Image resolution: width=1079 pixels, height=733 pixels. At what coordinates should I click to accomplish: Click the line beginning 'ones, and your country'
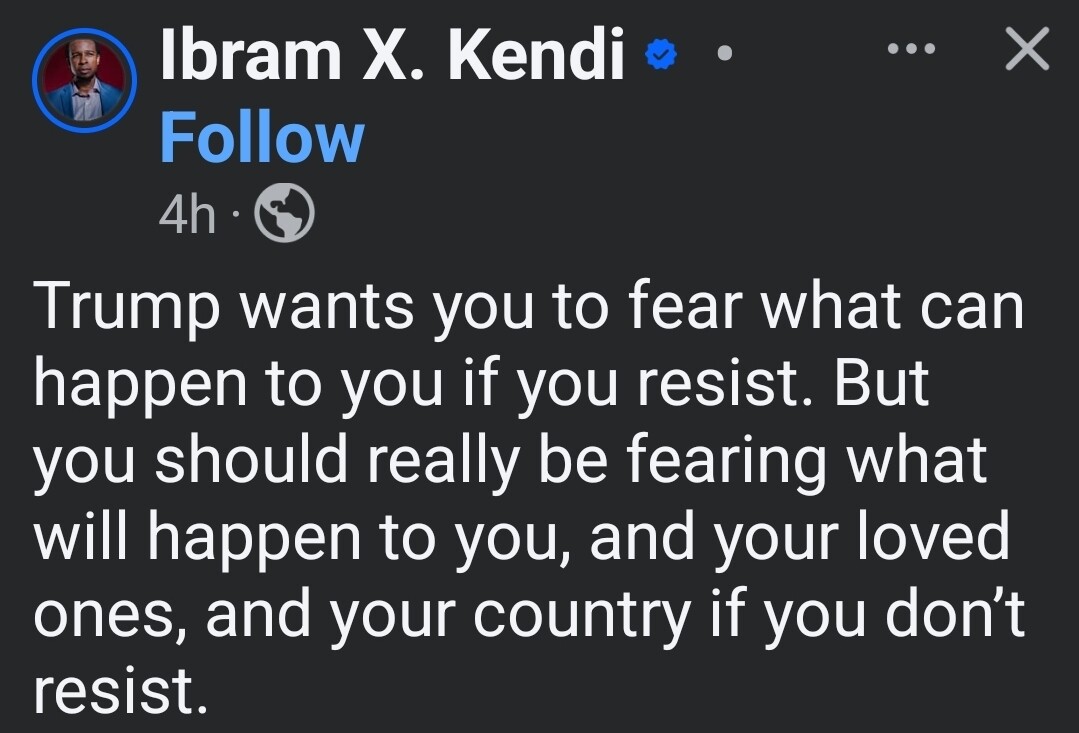(x=529, y=615)
